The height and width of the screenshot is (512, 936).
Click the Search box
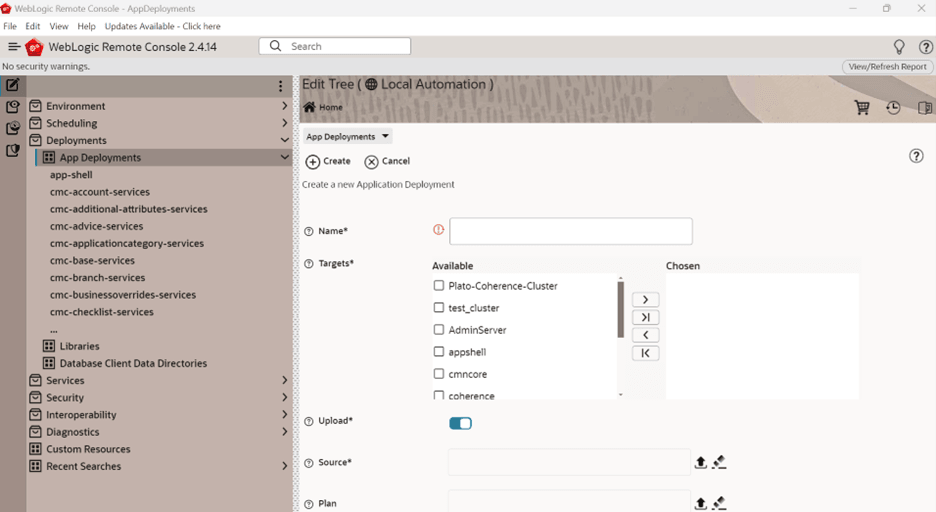[334, 46]
